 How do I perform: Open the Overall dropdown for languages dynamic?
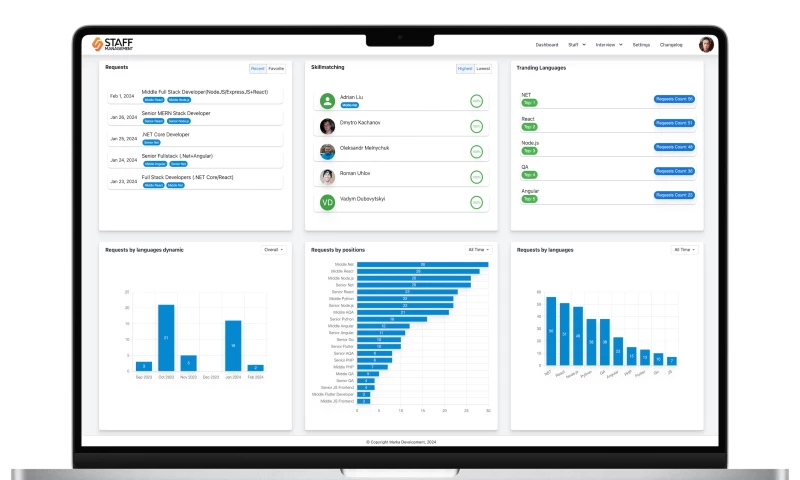273,249
